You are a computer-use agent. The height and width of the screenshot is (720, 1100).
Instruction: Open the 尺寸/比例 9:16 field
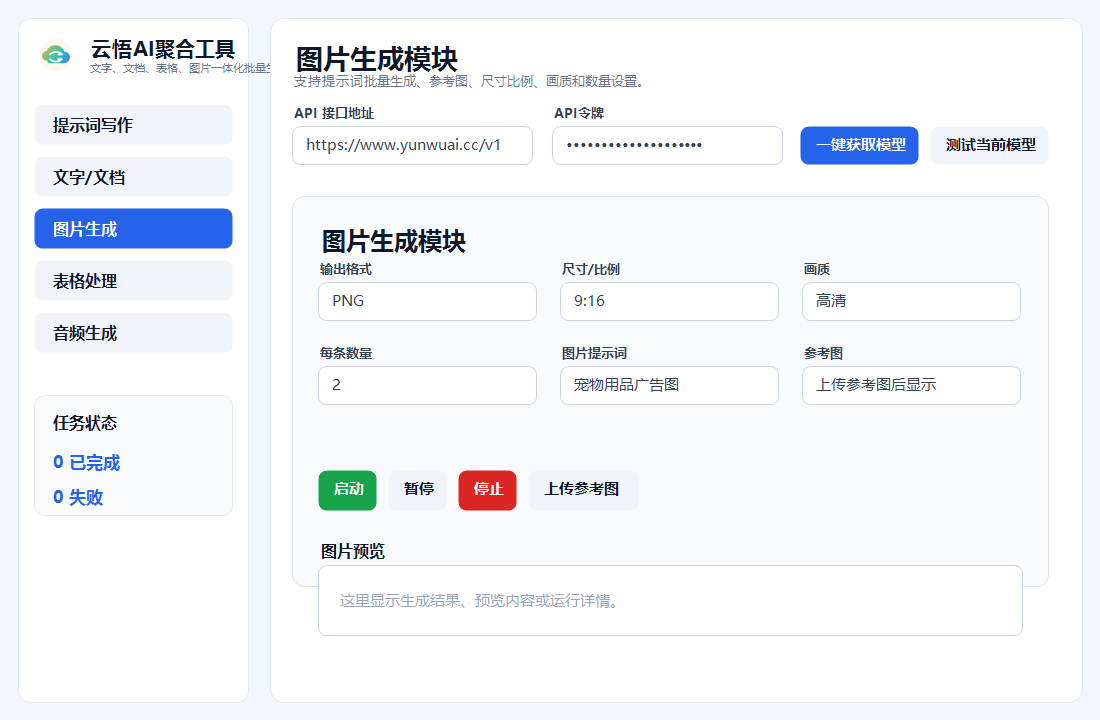669,301
